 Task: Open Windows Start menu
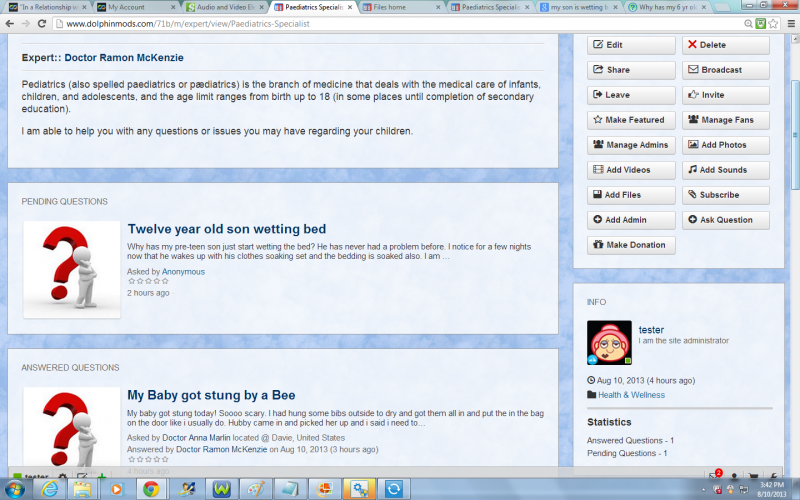click(15, 489)
